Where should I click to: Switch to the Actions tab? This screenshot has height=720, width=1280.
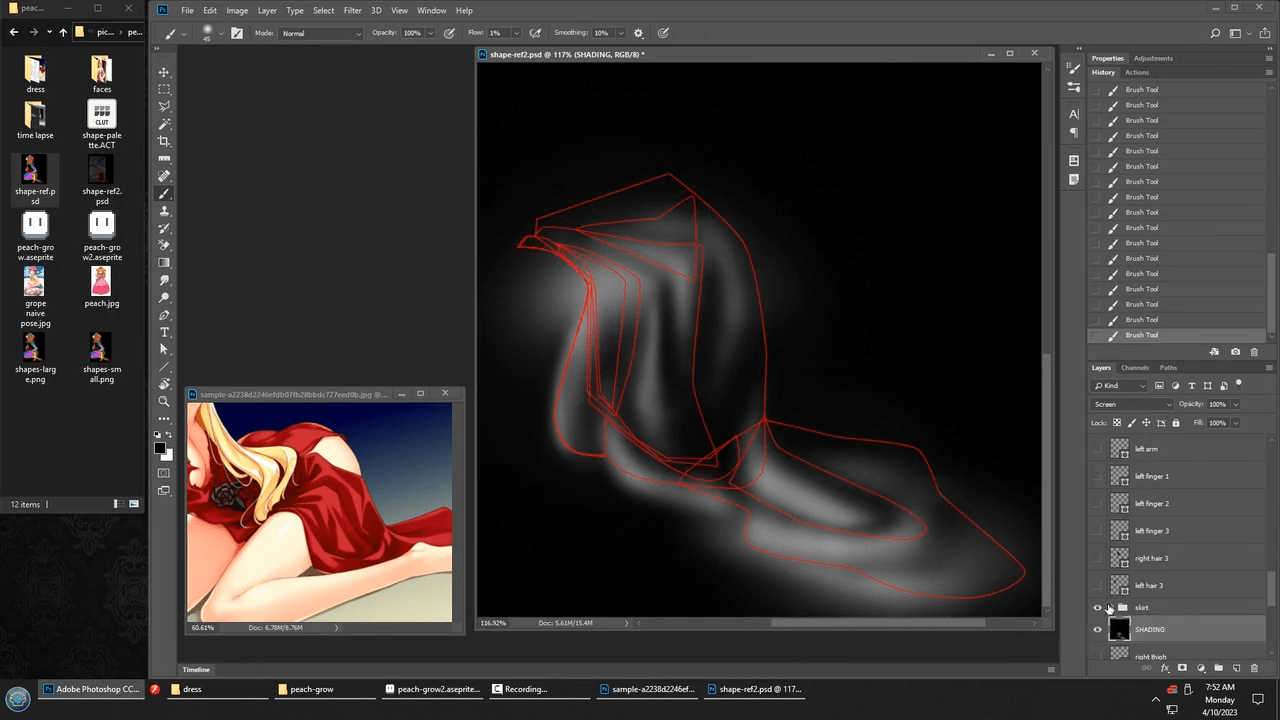click(x=1136, y=72)
